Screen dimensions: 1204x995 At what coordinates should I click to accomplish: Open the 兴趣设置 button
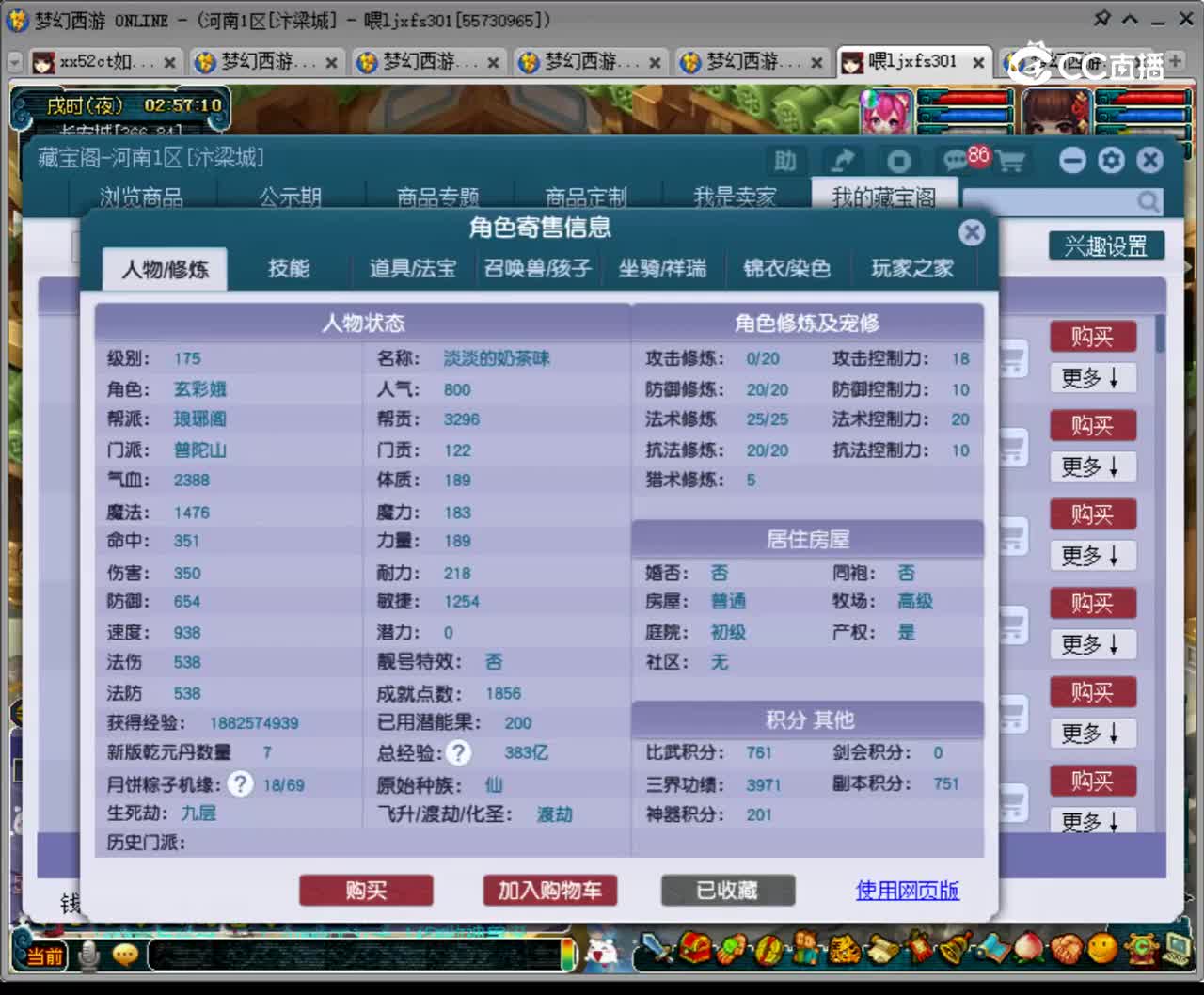(1106, 246)
